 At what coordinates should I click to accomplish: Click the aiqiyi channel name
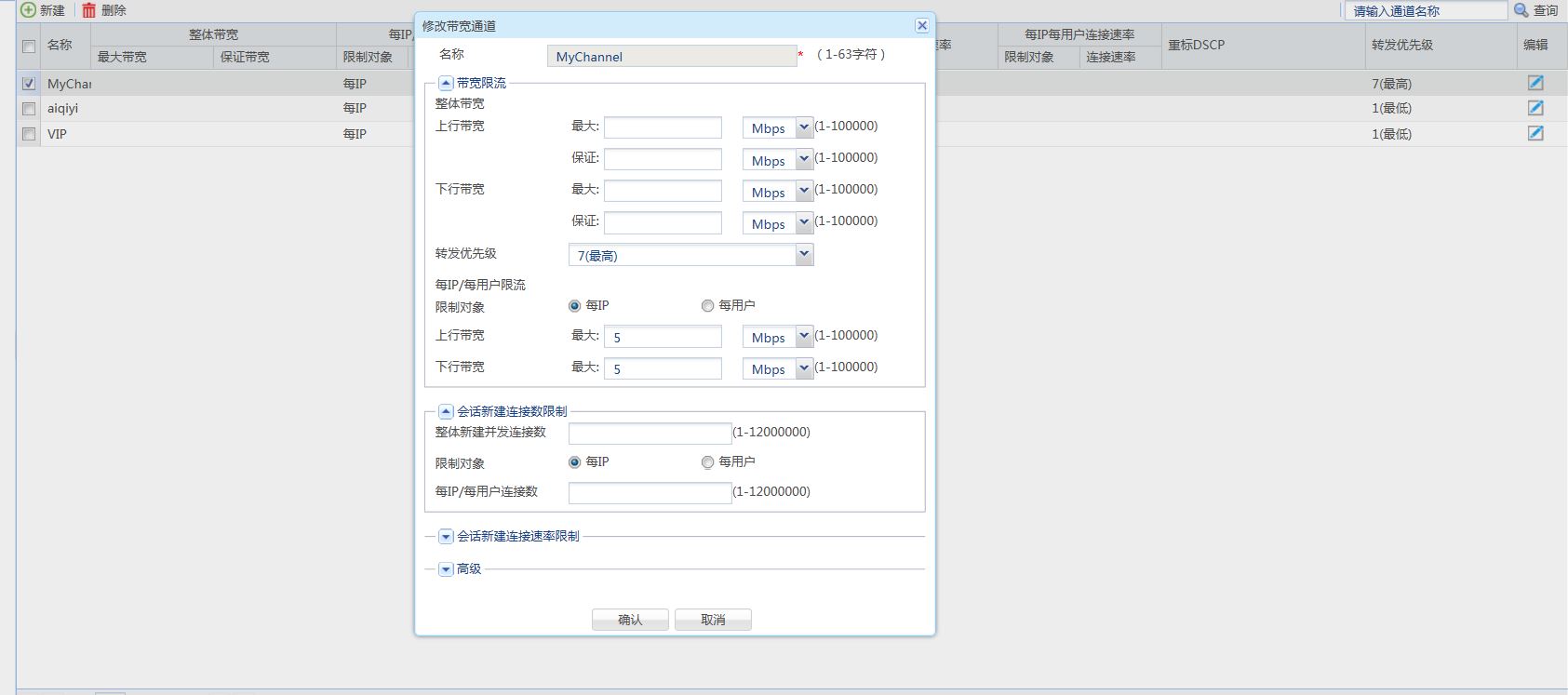point(63,108)
